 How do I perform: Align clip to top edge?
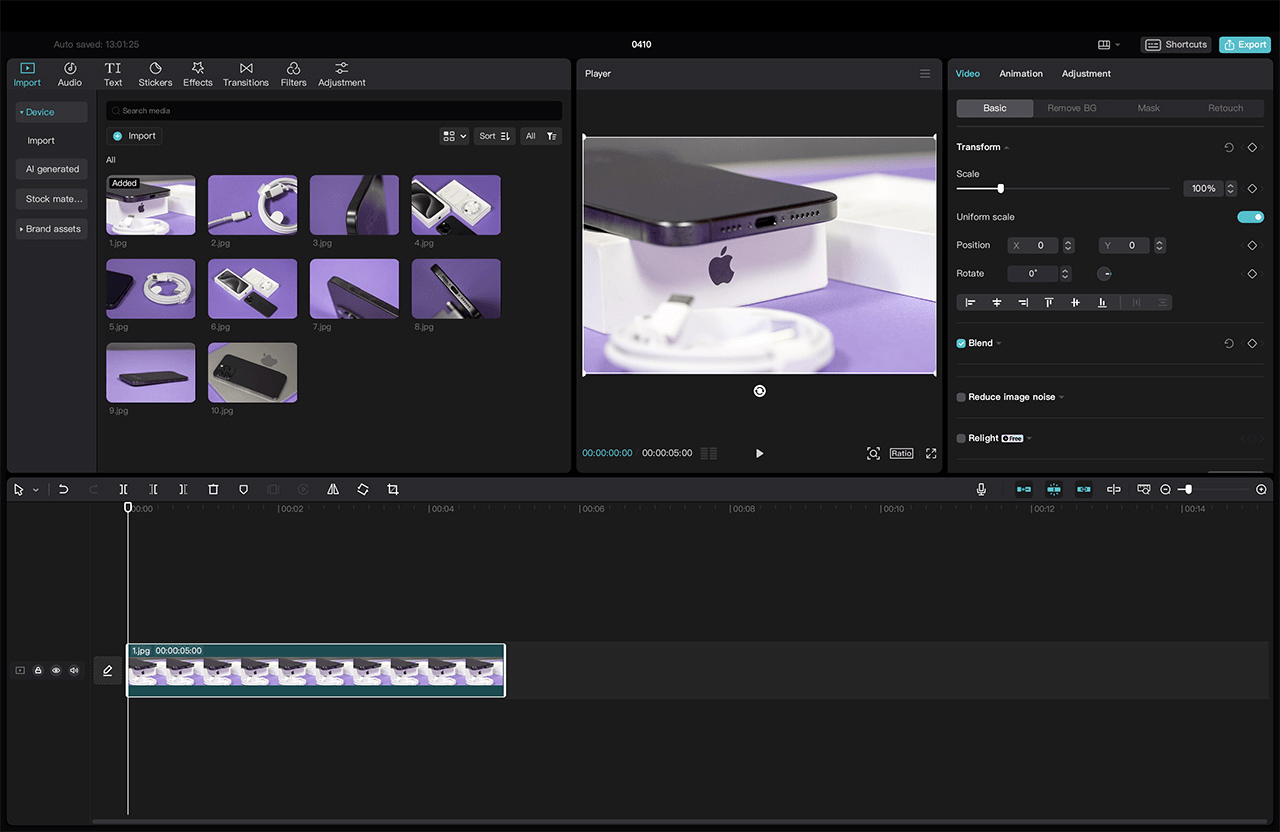click(x=1049, y=302)
